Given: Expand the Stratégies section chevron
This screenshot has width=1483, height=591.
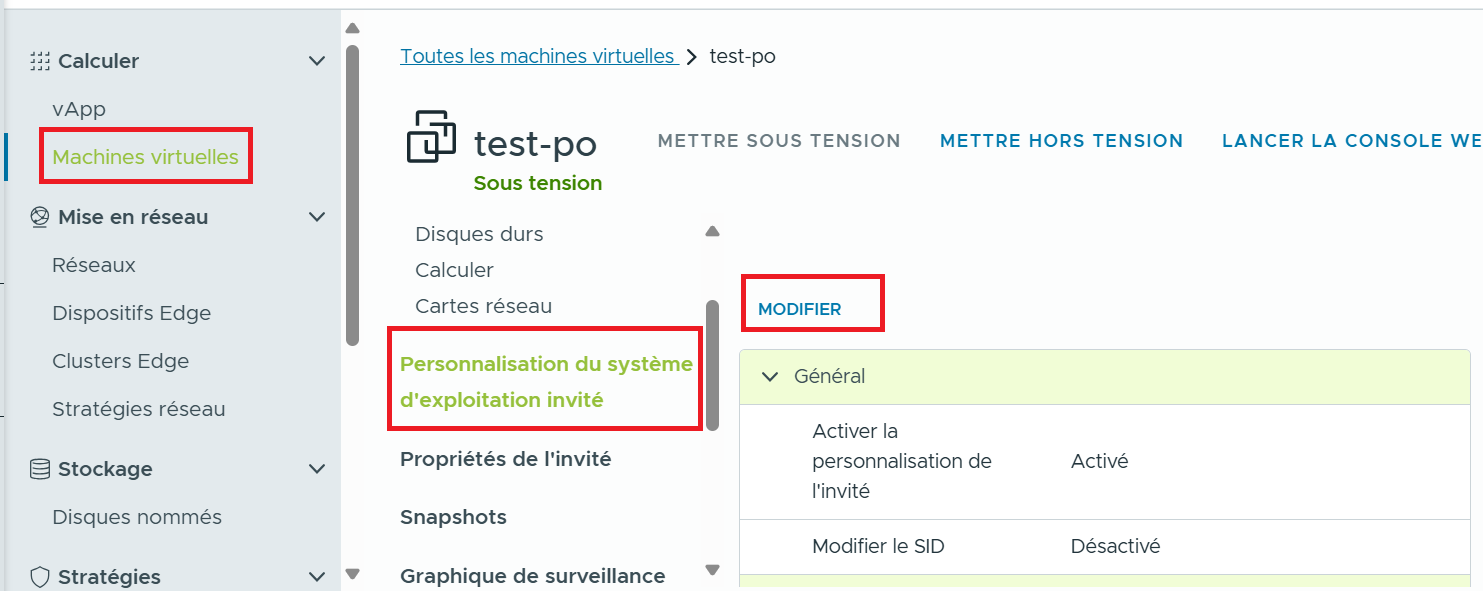Looking at the screenshot, I should [x=317, y=577].
